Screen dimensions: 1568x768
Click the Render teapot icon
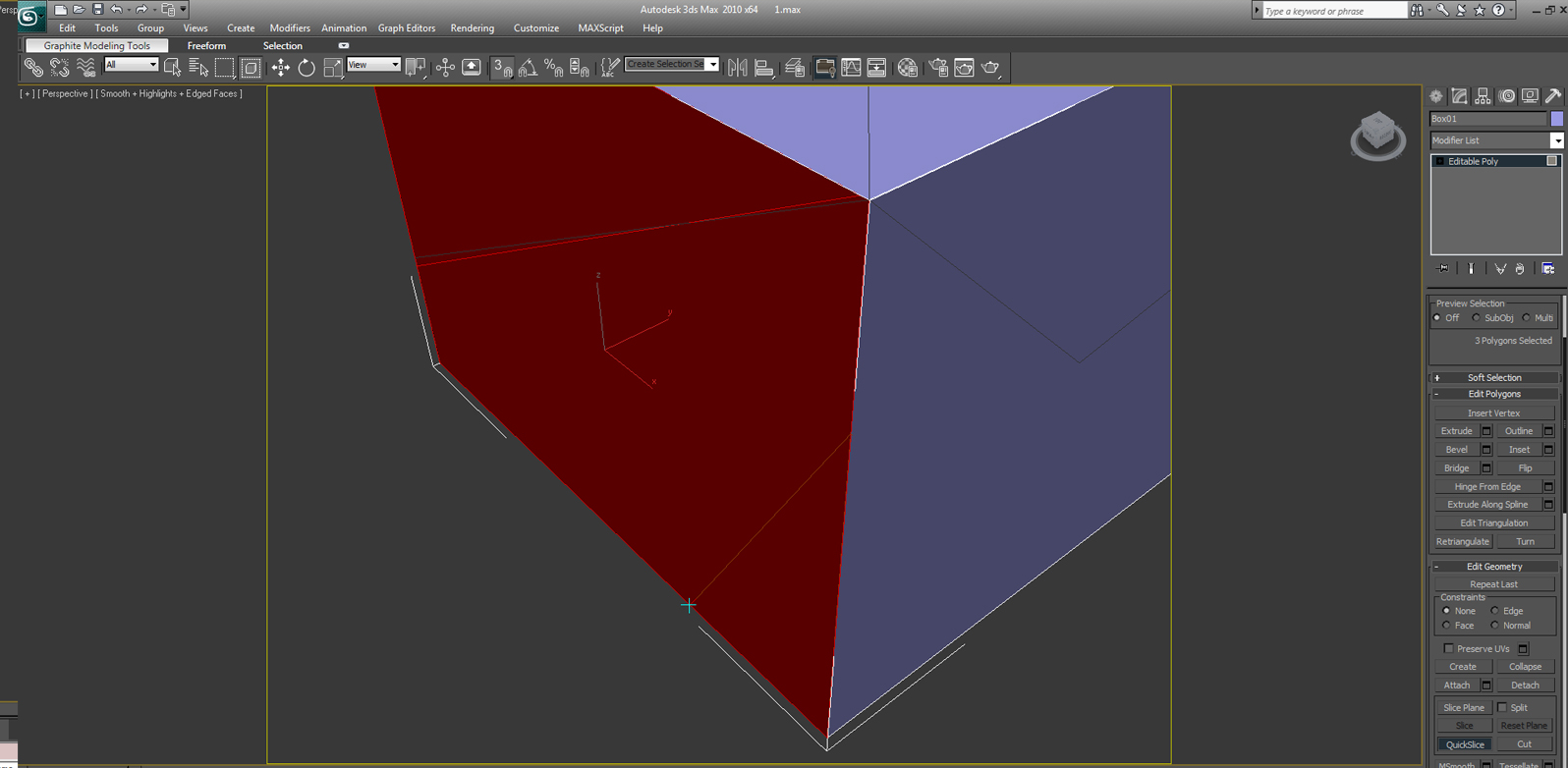coord(990,67)
